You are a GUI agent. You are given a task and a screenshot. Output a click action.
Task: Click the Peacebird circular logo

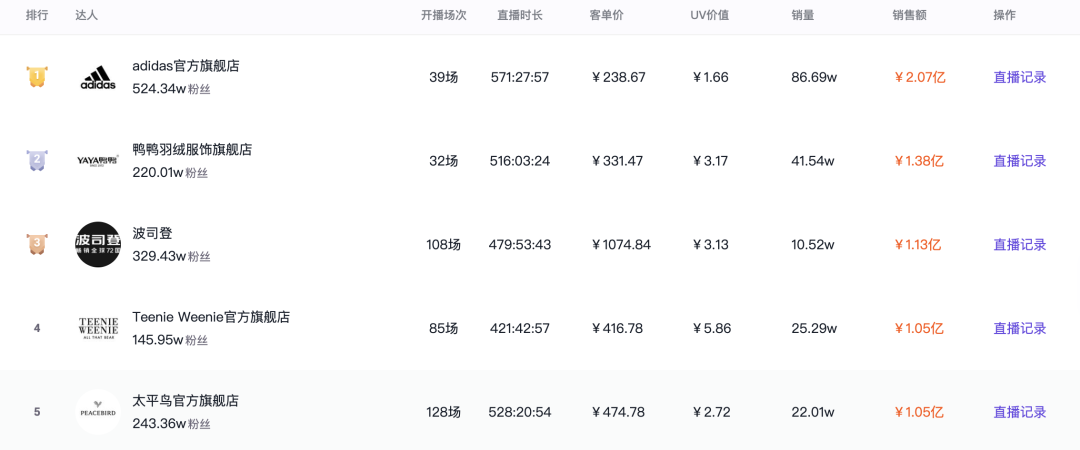[98, 412]
